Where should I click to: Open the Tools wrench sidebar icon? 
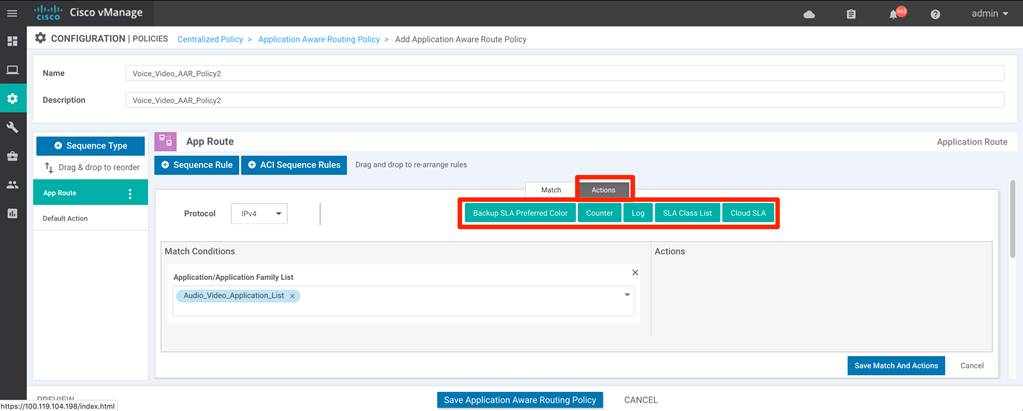click(12, 127)
